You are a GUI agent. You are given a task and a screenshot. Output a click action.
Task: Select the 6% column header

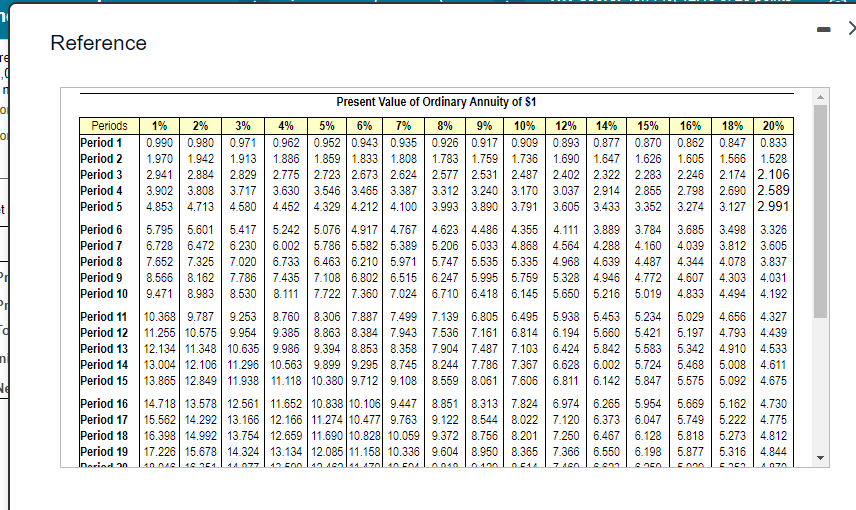click(x=364, y=126)
